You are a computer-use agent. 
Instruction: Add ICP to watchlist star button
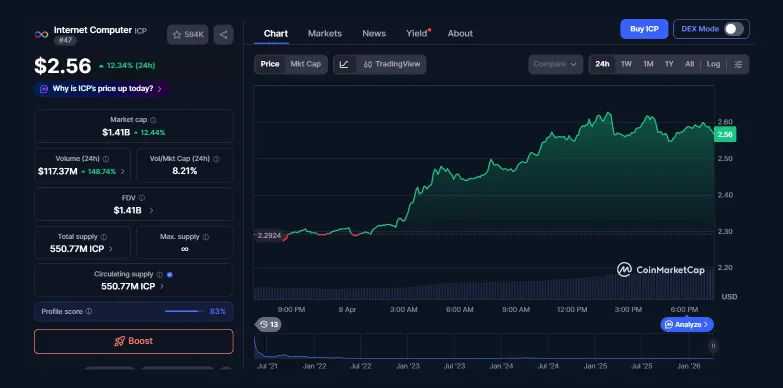point(187,34)
